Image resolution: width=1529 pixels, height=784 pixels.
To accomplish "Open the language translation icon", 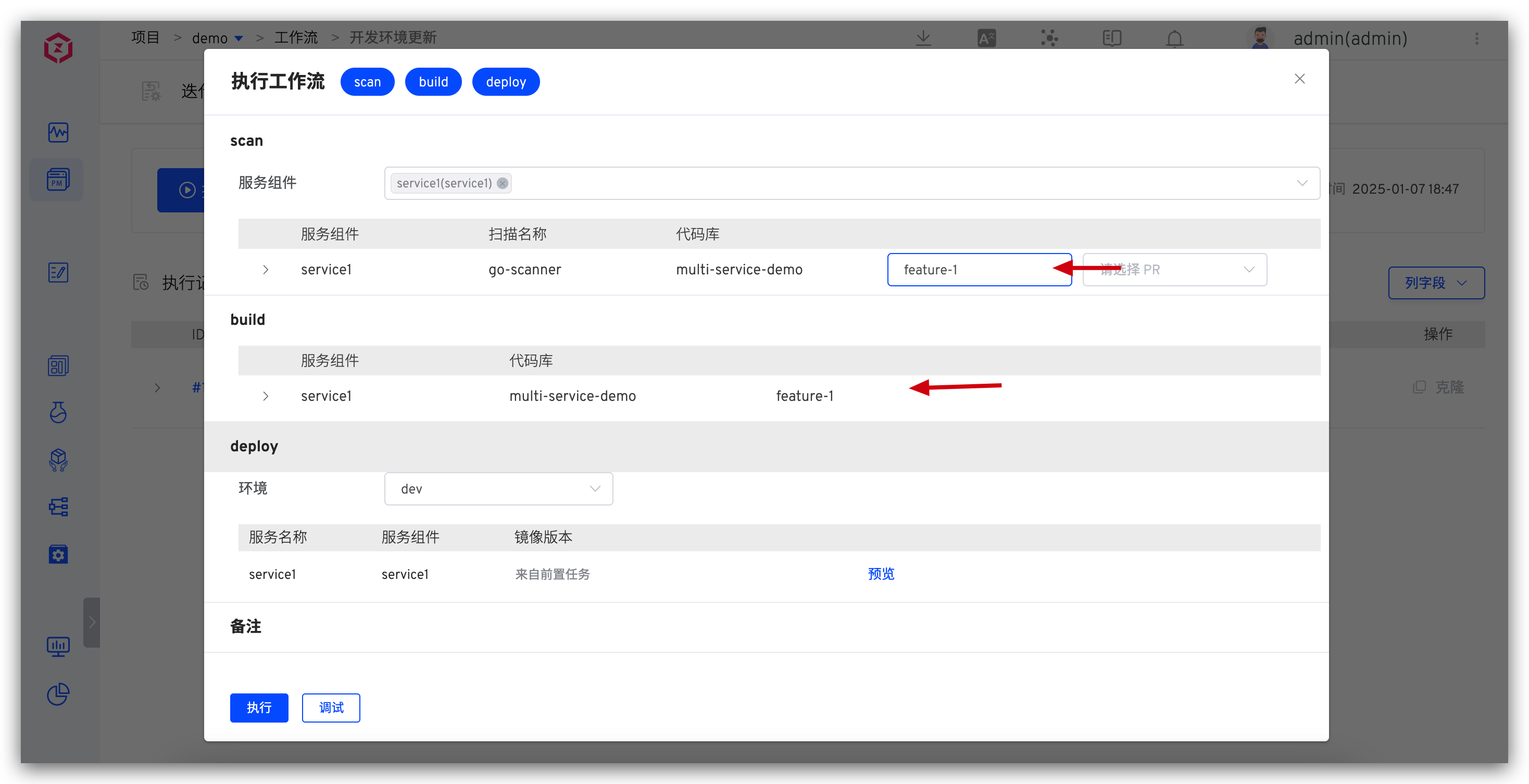I will [986, 39].
